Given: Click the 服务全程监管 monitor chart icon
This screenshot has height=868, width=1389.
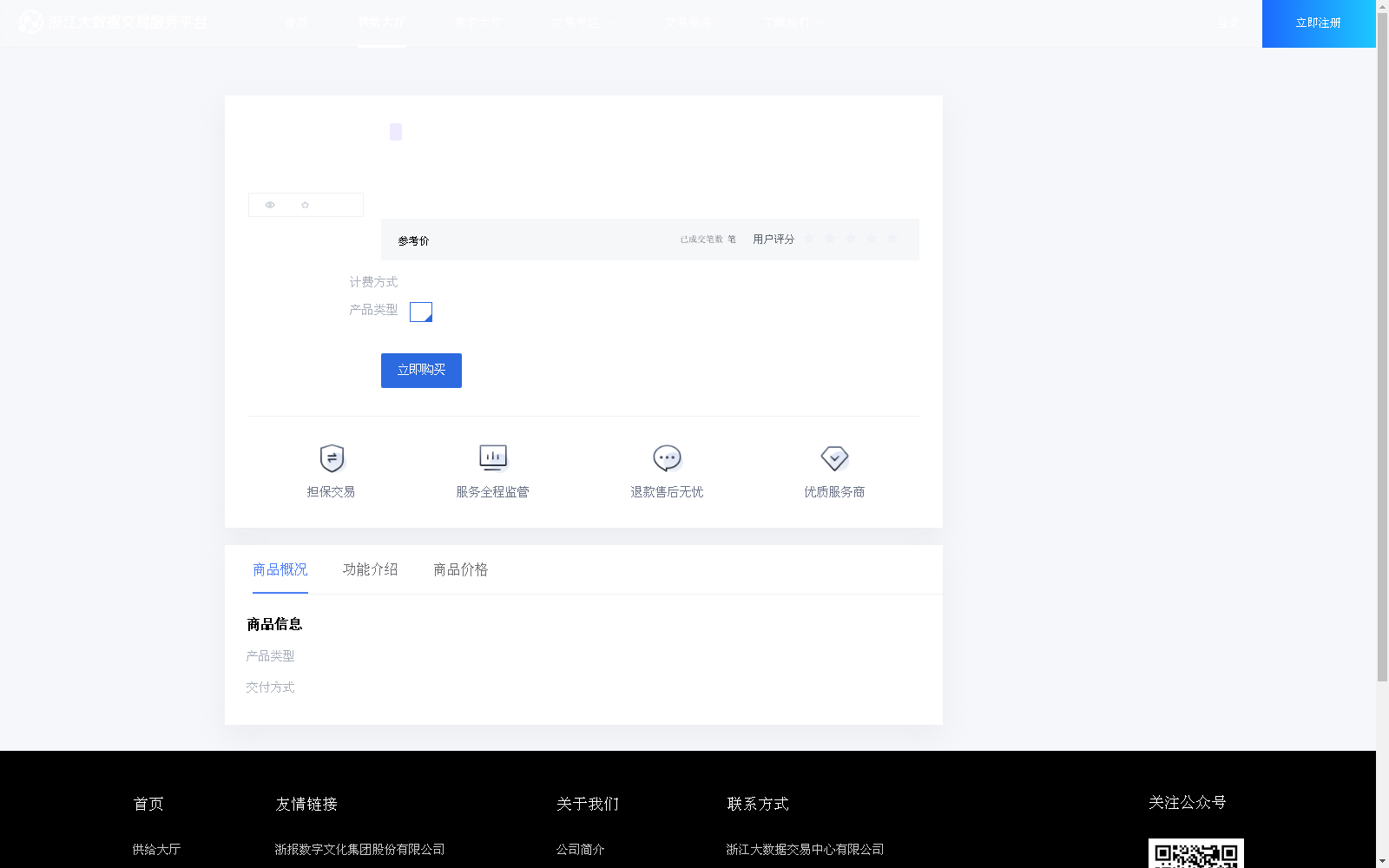Looking at the screenshot, I should [493, 457].
